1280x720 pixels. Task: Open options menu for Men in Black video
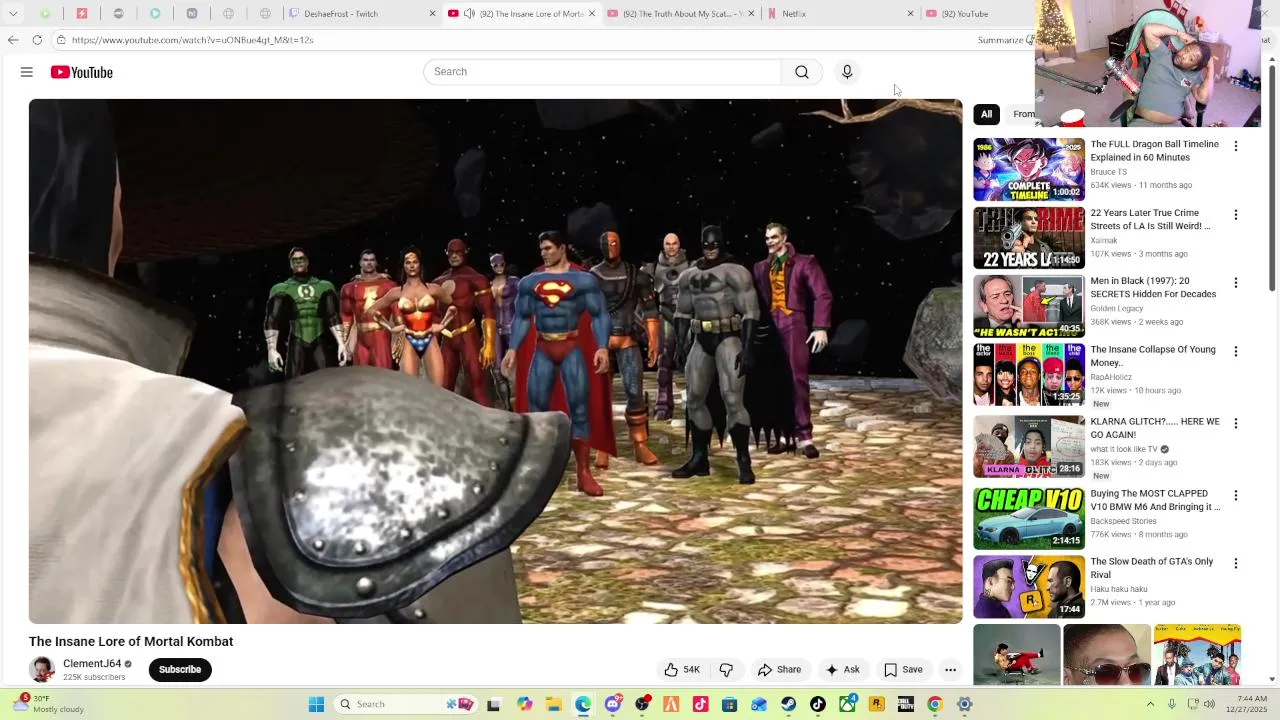[1236, 283]
